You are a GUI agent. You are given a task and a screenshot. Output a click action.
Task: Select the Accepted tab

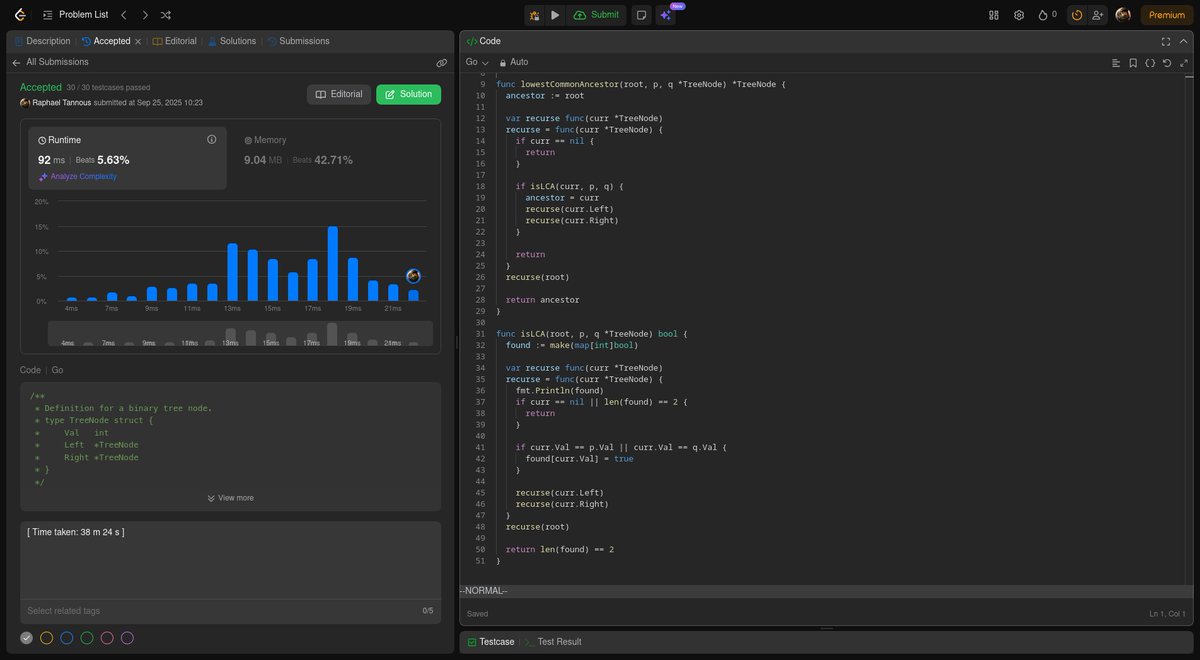coord(106,41)
